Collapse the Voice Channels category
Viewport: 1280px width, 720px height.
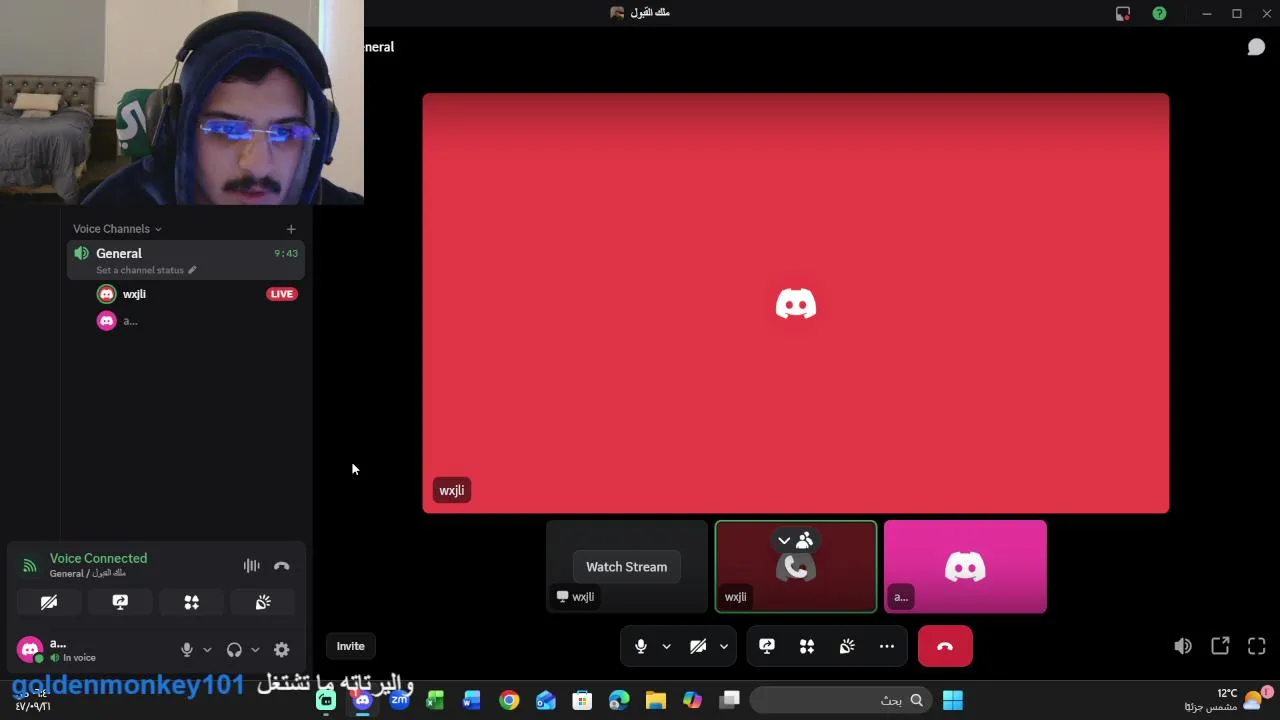click(x=117, y=229)
